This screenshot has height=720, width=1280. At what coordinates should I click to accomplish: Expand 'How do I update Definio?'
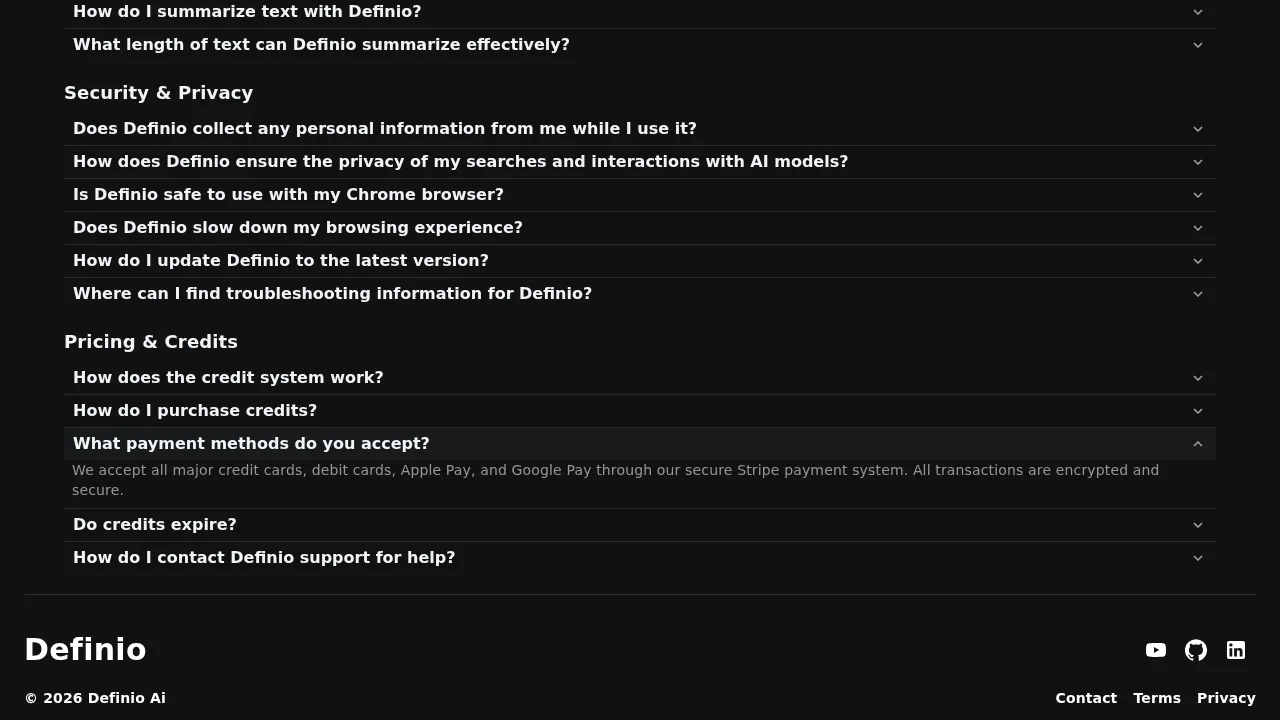[640, 260]
